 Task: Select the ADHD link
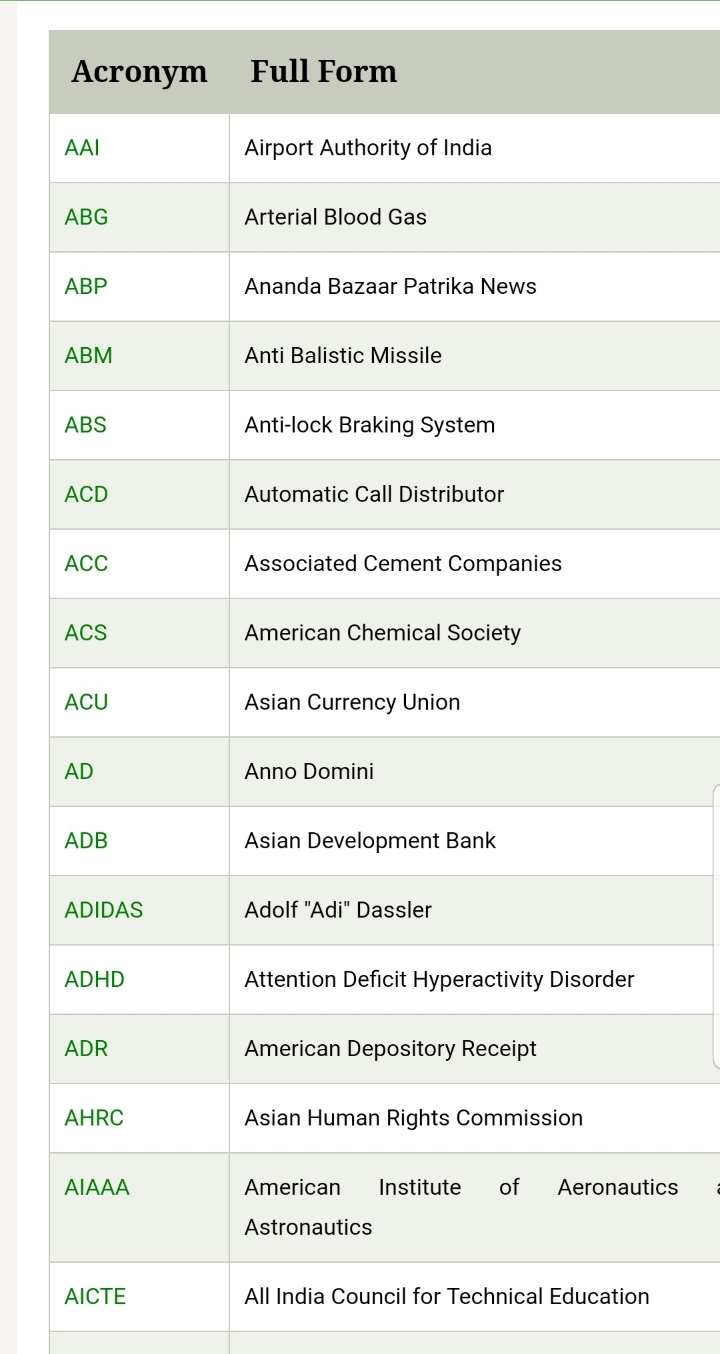95,980
